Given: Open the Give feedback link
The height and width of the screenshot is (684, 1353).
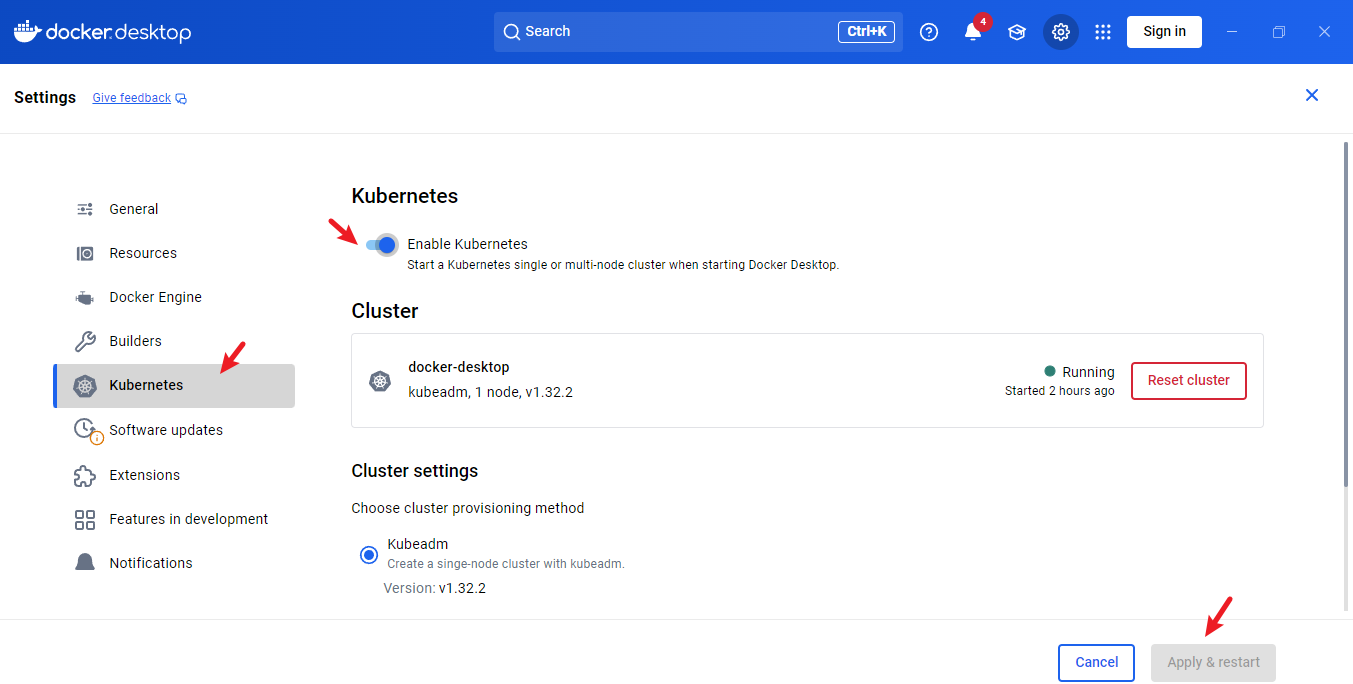Looking at the screenshot, I should pyautogui.click(x=131, y=98).
